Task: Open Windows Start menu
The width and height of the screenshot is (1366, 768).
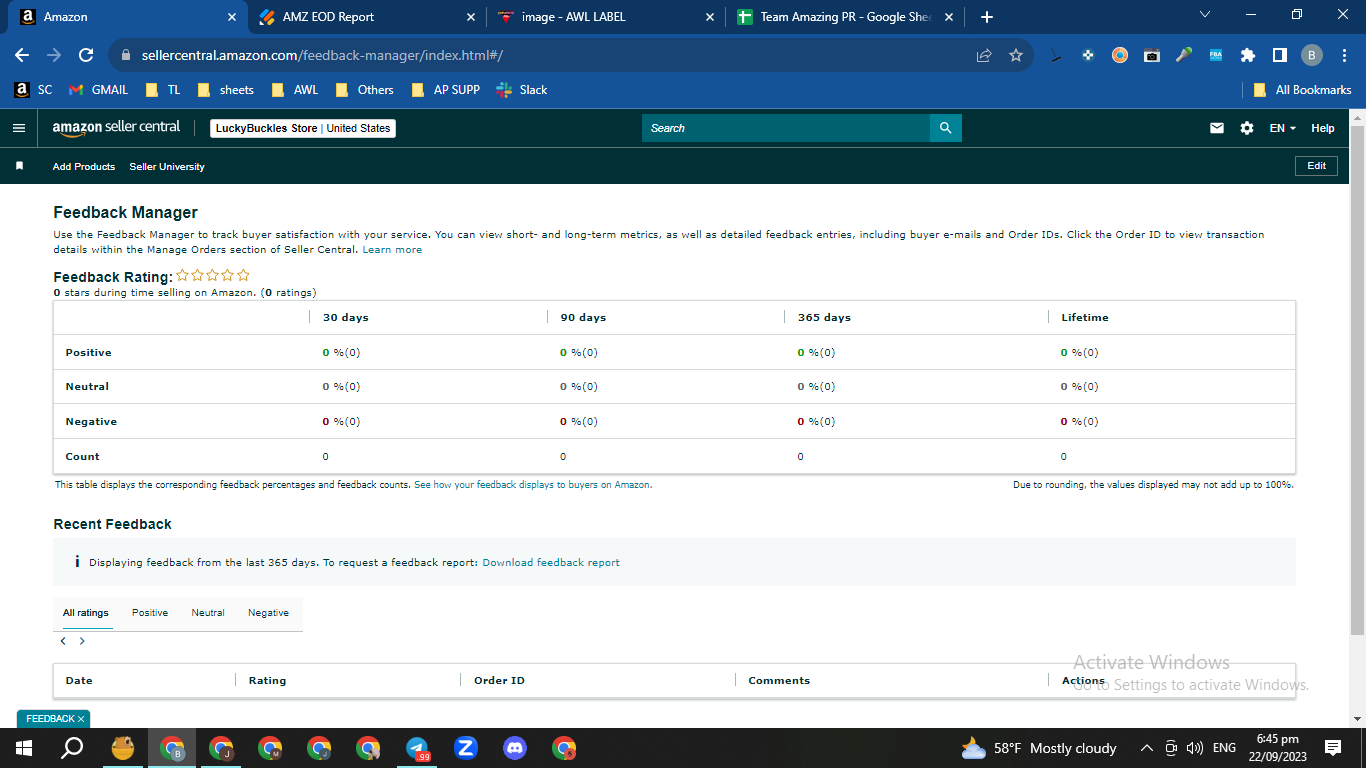Action: pos(23,748)
